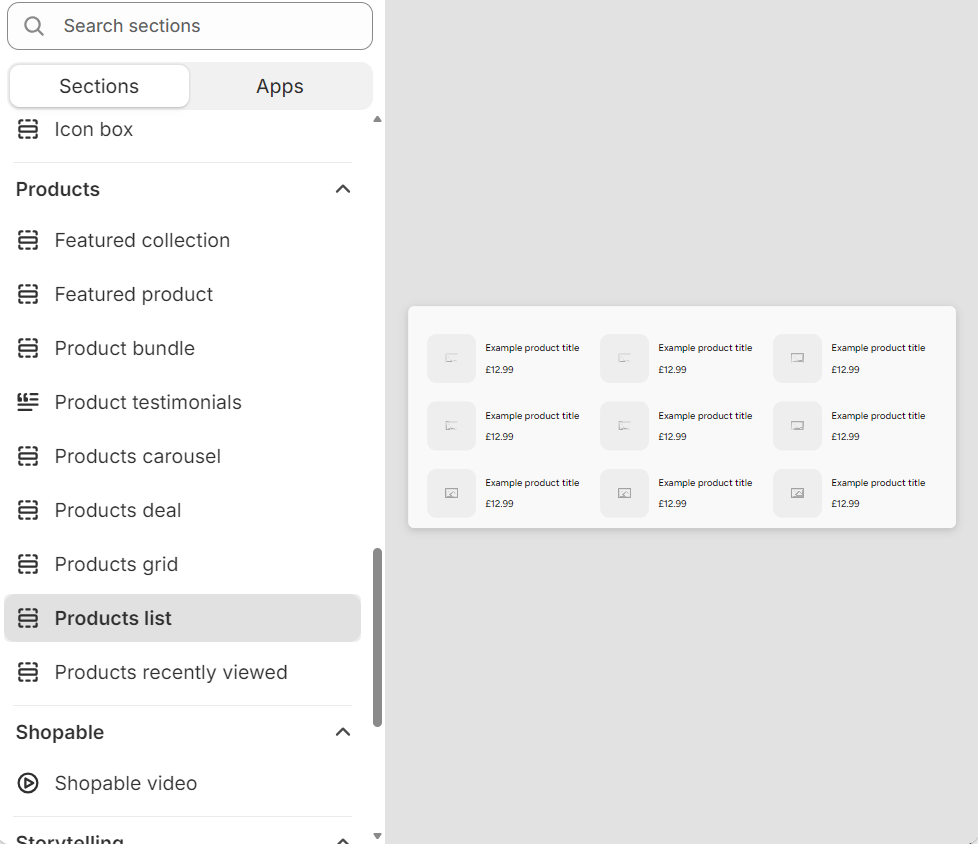The height and width of the screenshot is (844, 978).
Task: Click the search magnifier icon
Action: click(x=33, y=26)
